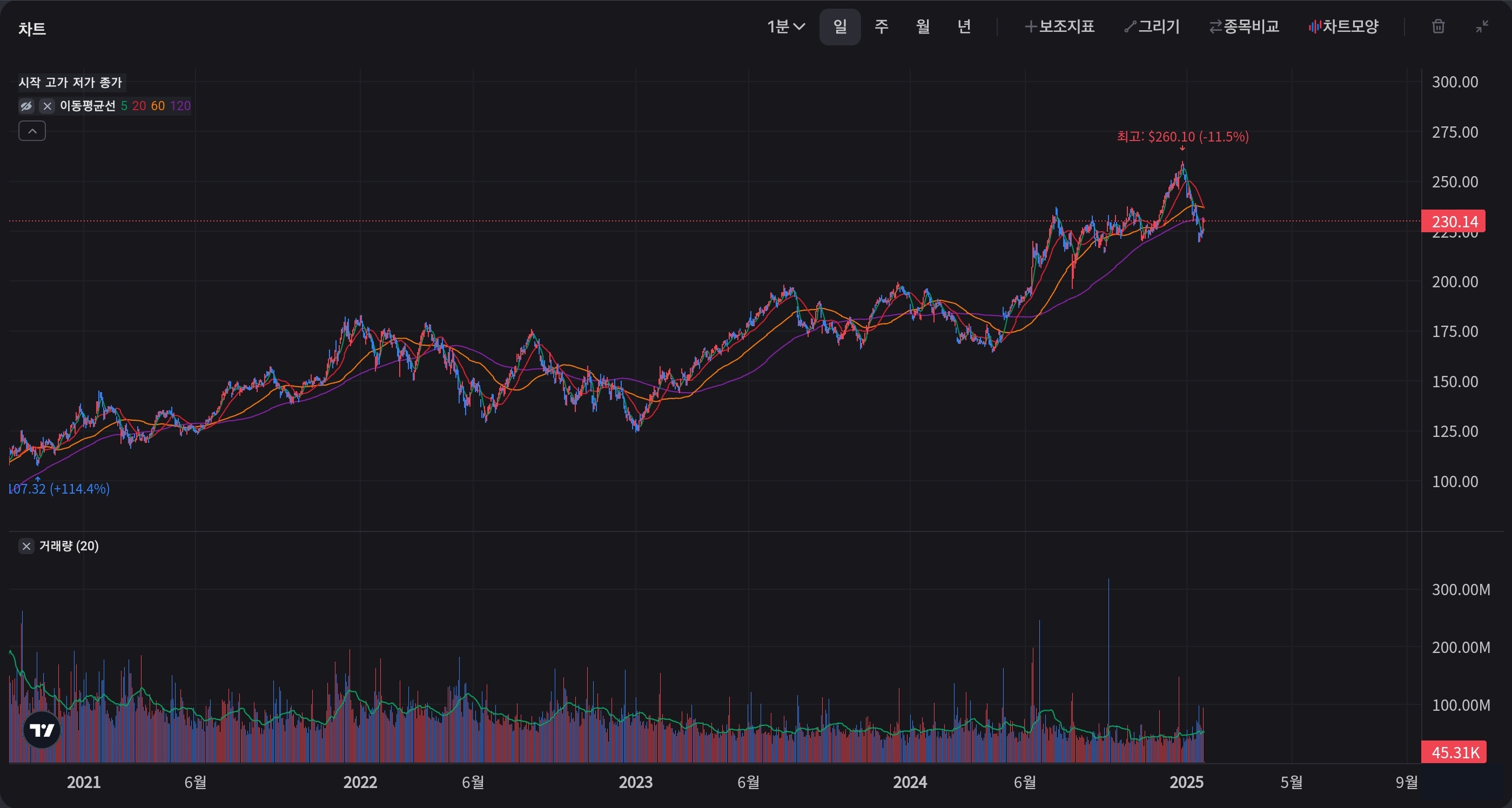Collapse the indicator legend chevron

pyautogui.click(x=32, y=131)
